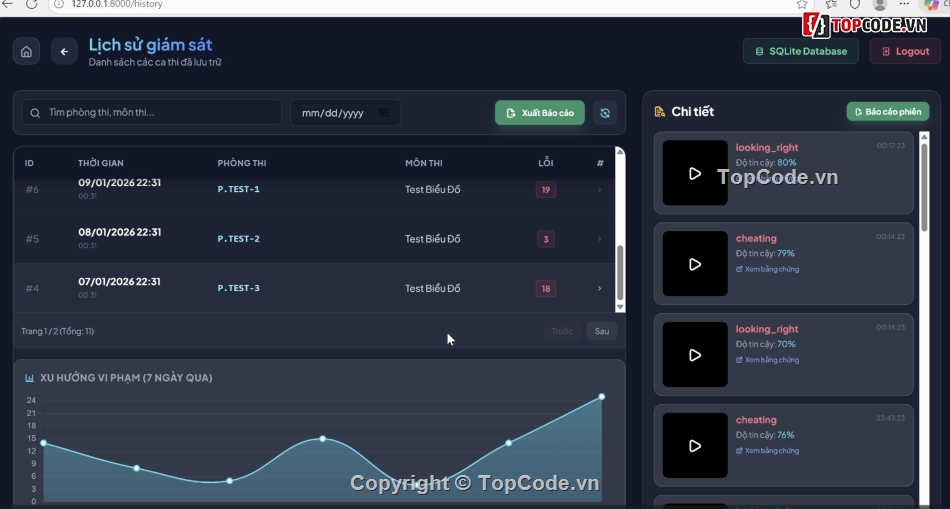
Task: Refresh the history list icon
Action: (605, 113)
